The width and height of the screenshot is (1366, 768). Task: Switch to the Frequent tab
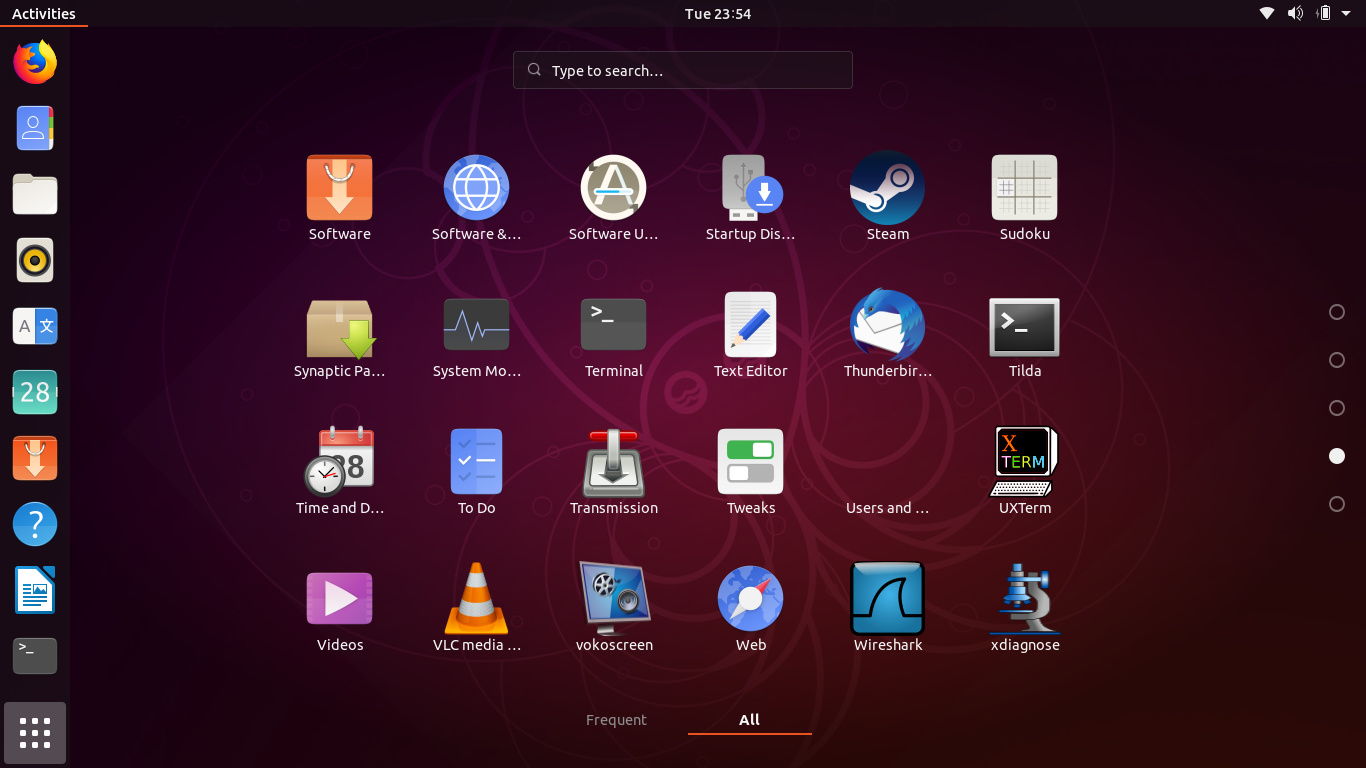click(x=616, y=719)
